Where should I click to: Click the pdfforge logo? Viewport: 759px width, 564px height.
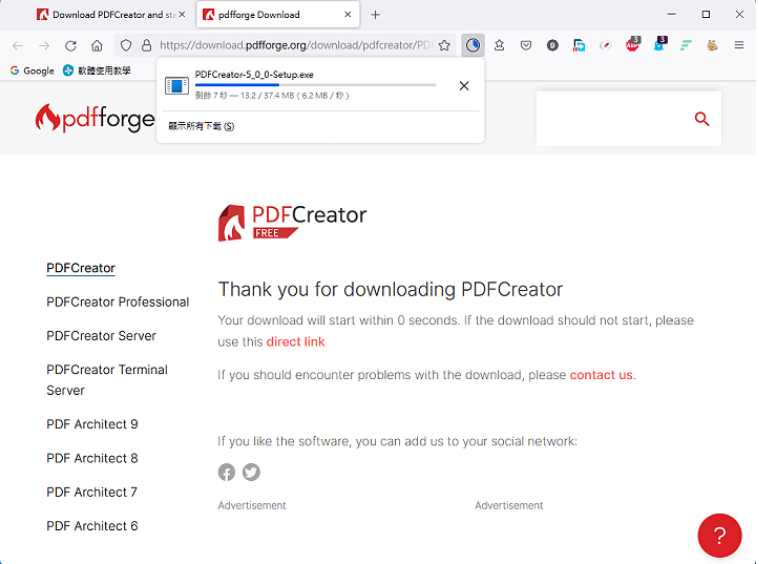coord(95,118)
